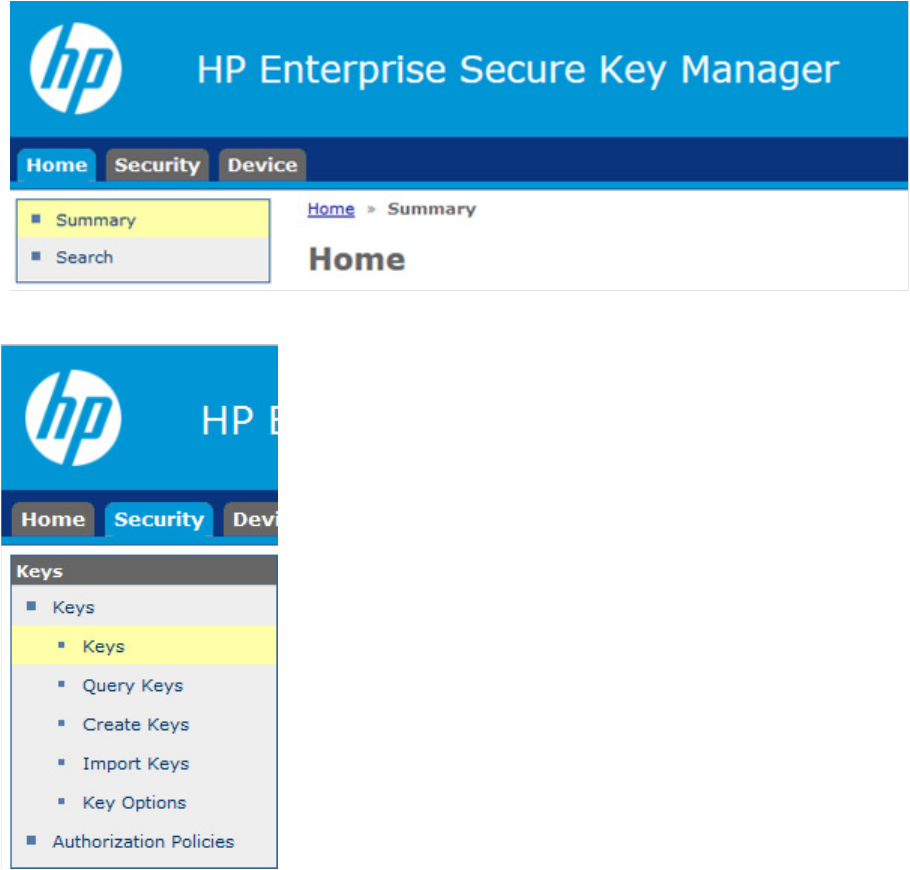Click the bullet icon beside Create Keys
This screenshot has height=870, width=910.
tap(62, 723)
